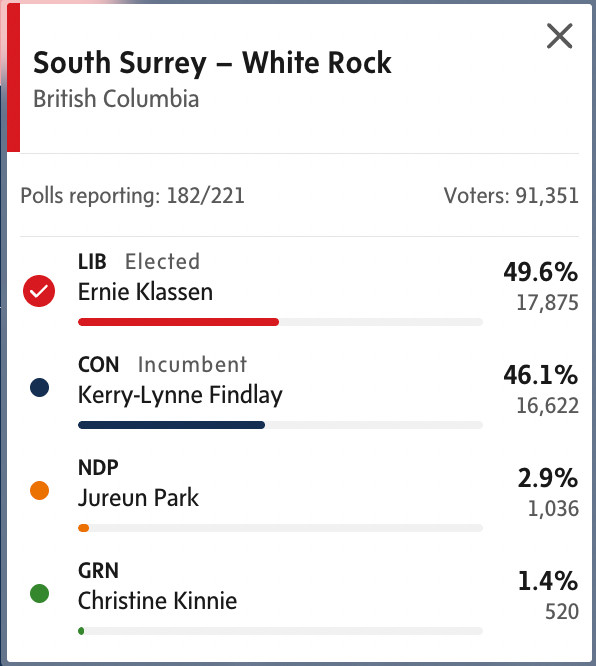Viewport: 596px width, 666px height.
Task: Click the 16,622 Conservative vote count
Action: (547, 406)
